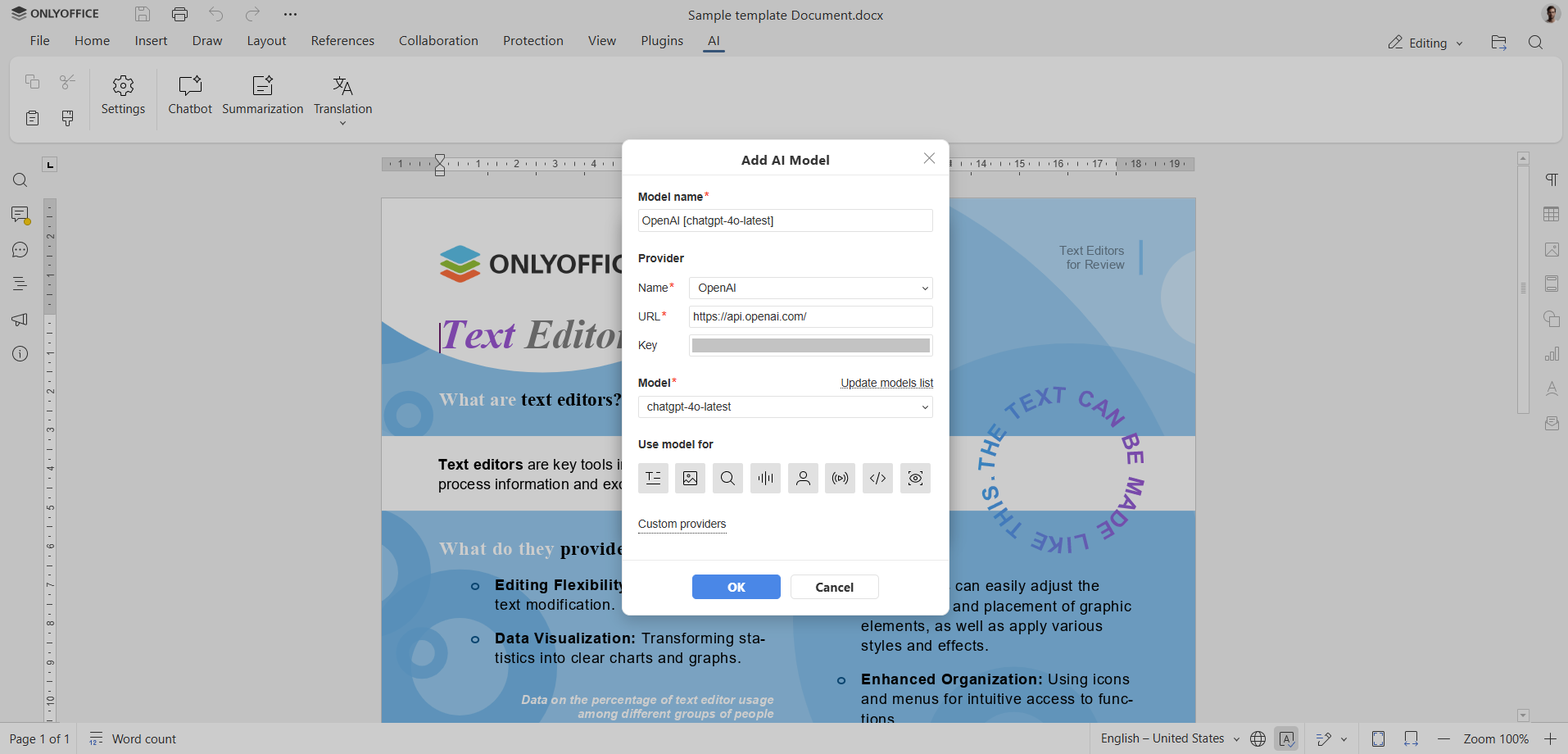Expand the chatgpt-4o-latest Model dropdown
The width and height of the screenshot is (1568, 754).
786,407
